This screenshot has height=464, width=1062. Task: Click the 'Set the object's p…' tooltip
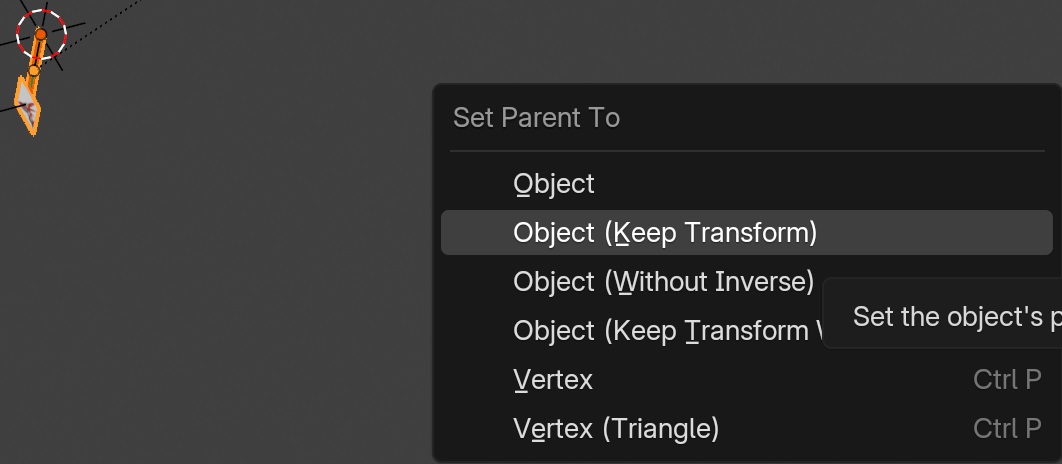[942, 316]
